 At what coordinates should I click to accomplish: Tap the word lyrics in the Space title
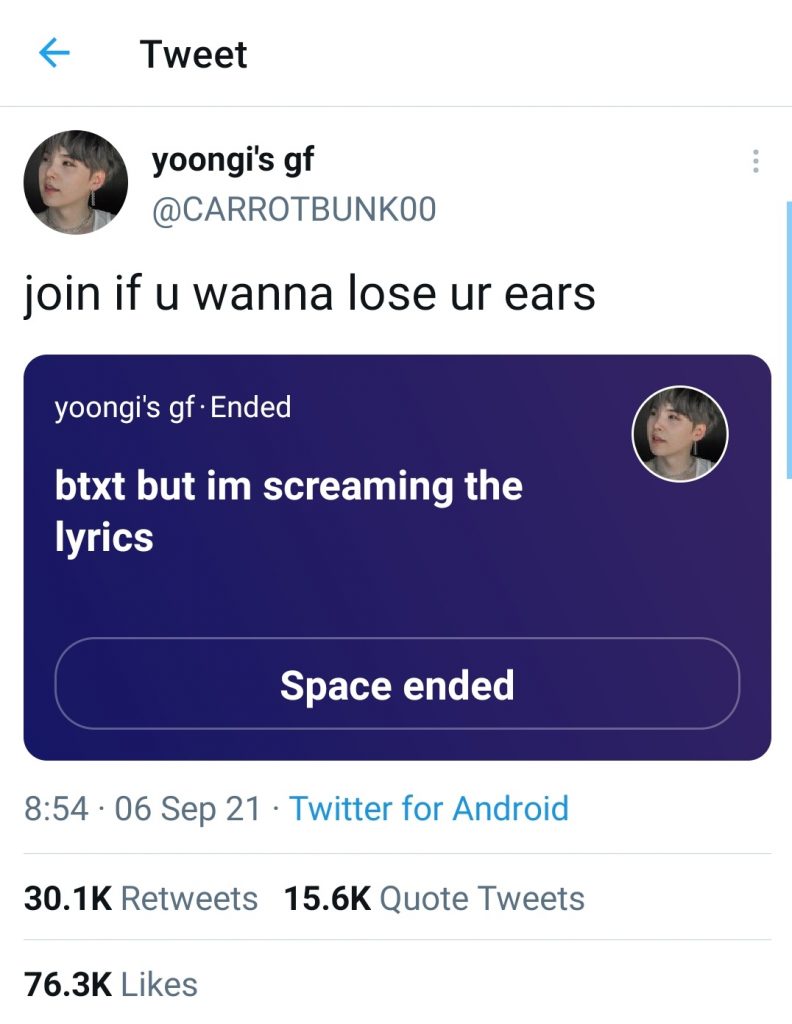(x=104, y=537)
